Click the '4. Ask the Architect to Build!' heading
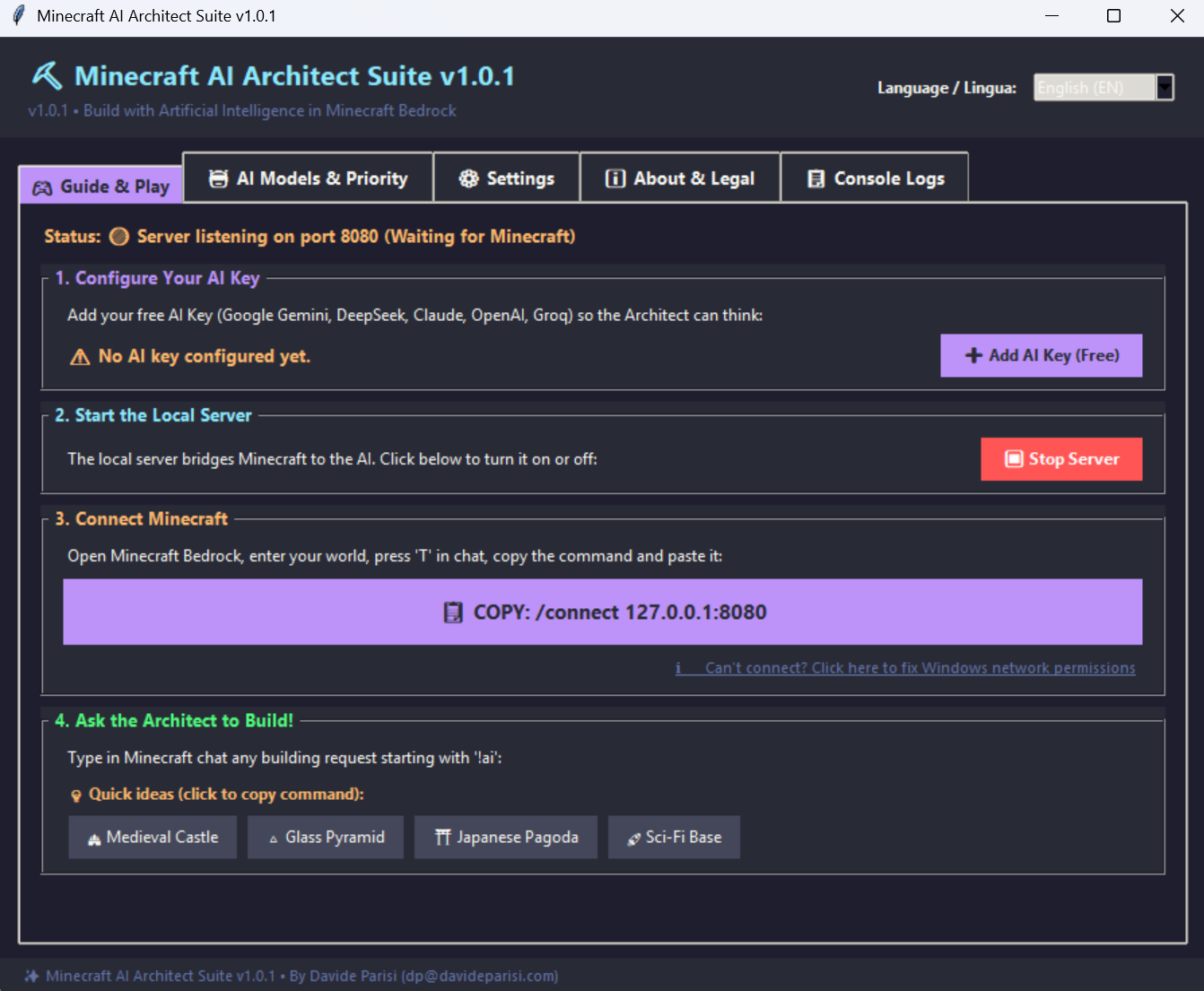The image size is (1204, 991). 174,721
